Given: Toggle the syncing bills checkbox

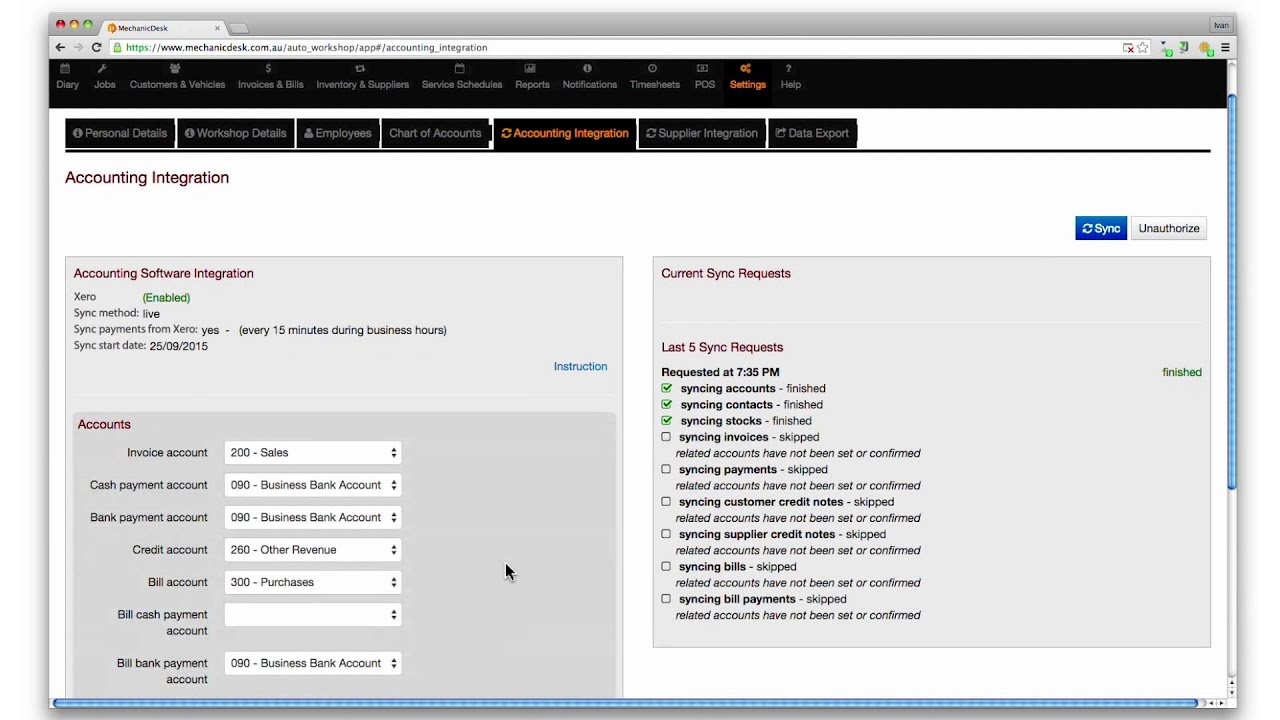Looking at the screenshot, I should (666, 566).
